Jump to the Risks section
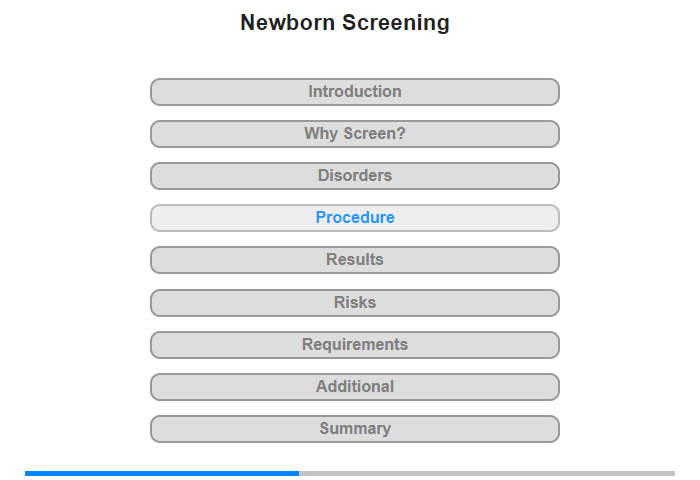700x480 pixels. [x=355, y=303]
